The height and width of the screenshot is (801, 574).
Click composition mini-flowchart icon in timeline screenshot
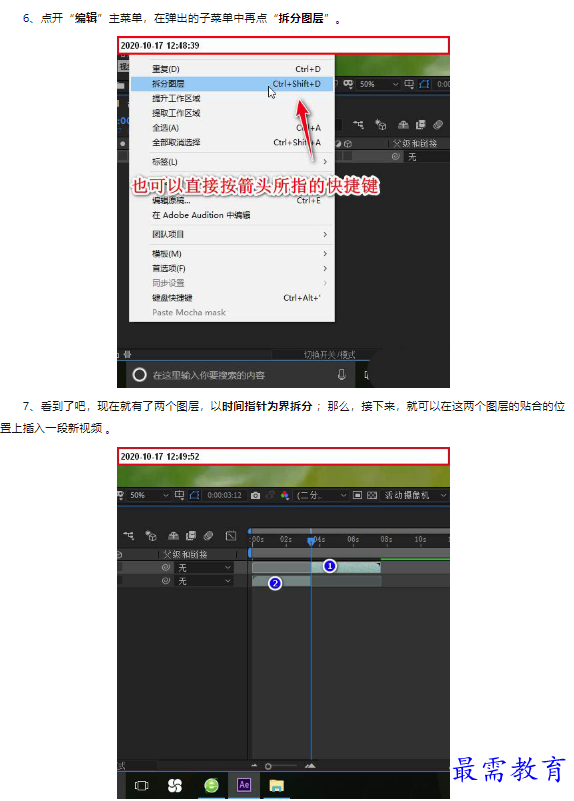[129, 535]
